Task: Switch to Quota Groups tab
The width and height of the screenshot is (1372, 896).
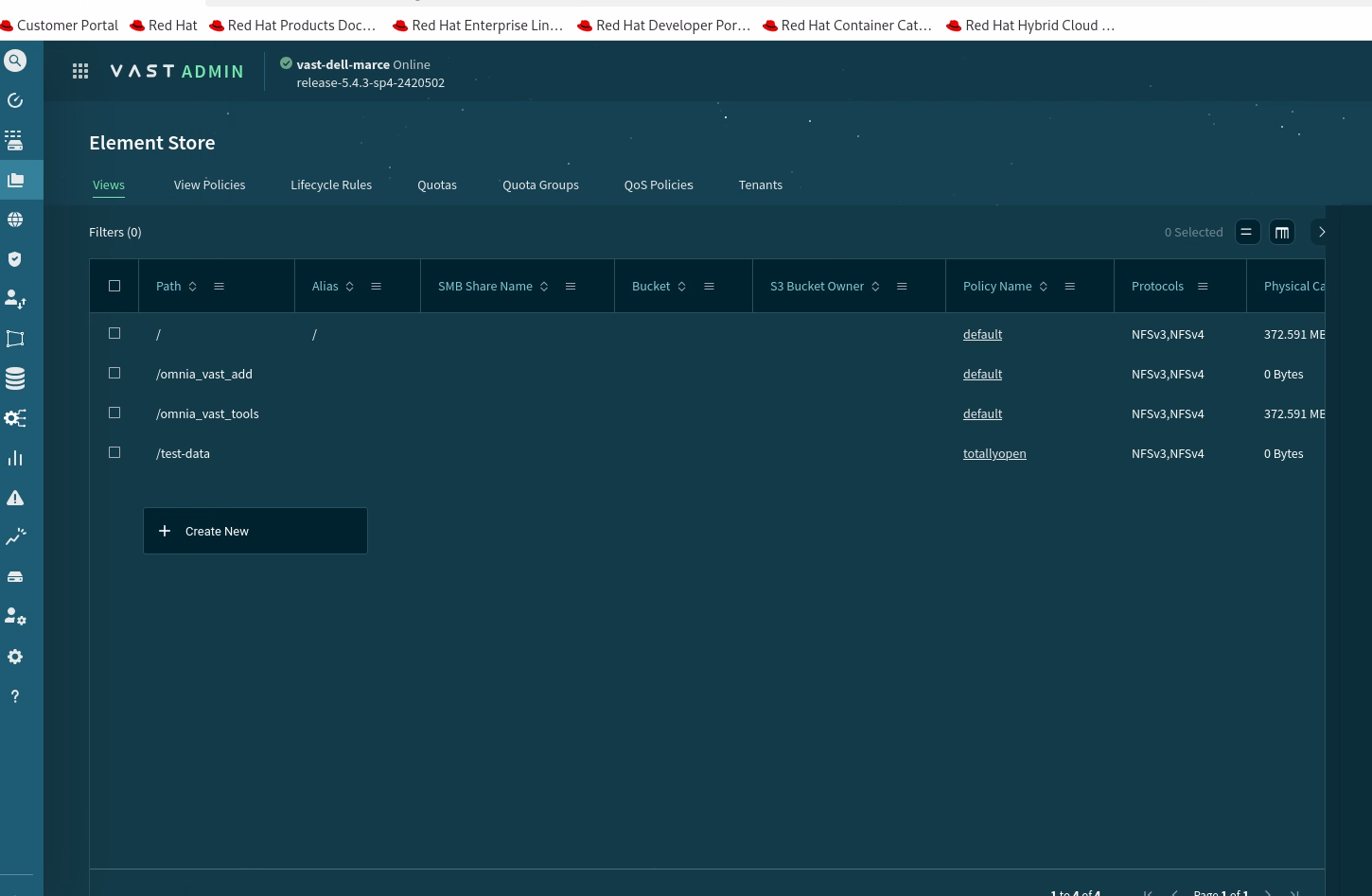Action: pyautogui.click(x=540, y=185)
